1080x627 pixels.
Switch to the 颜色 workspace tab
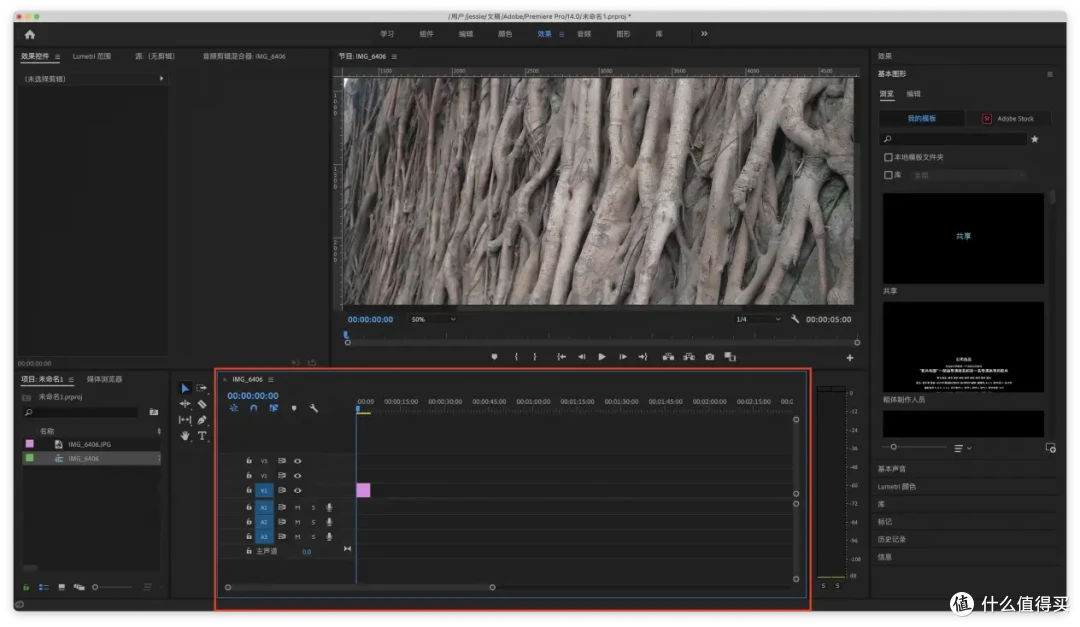(506, 34)
